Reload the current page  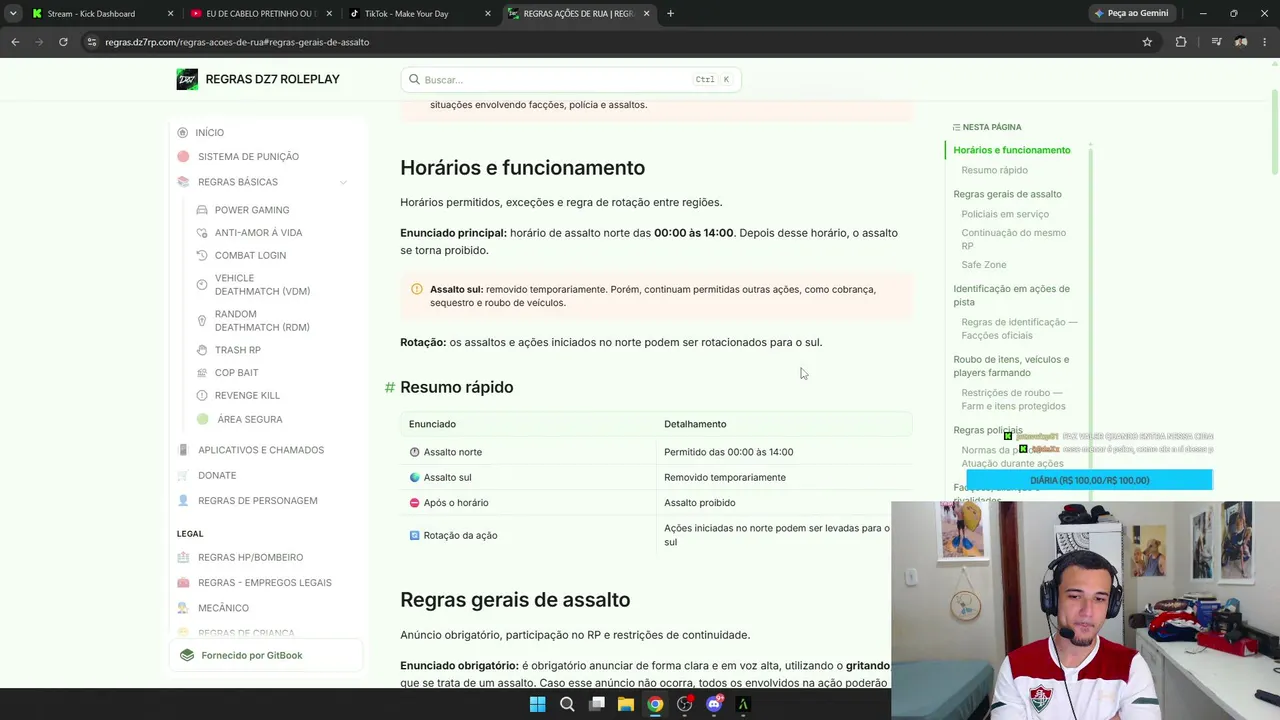[x=63, y=42]
